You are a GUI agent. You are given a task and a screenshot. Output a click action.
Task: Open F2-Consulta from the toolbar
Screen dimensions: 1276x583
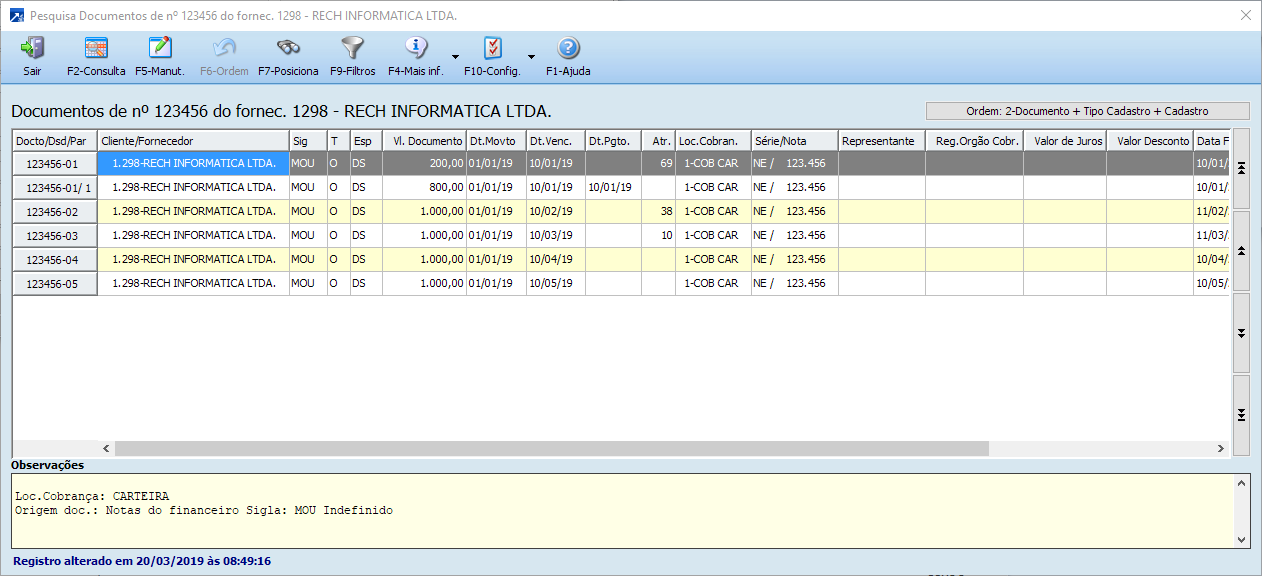tap(96, 48)
